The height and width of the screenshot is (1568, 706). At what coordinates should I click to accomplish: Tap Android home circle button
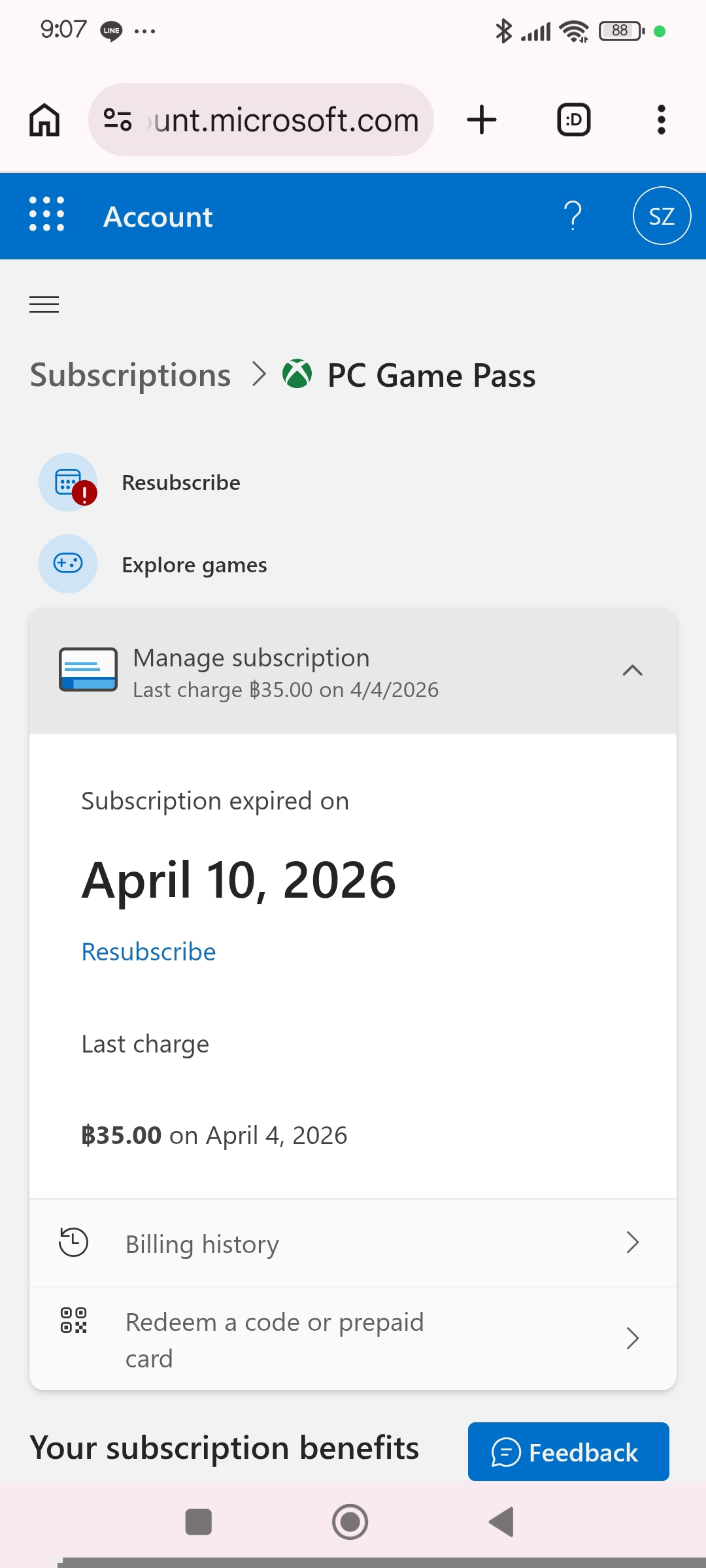point(350,1522)
